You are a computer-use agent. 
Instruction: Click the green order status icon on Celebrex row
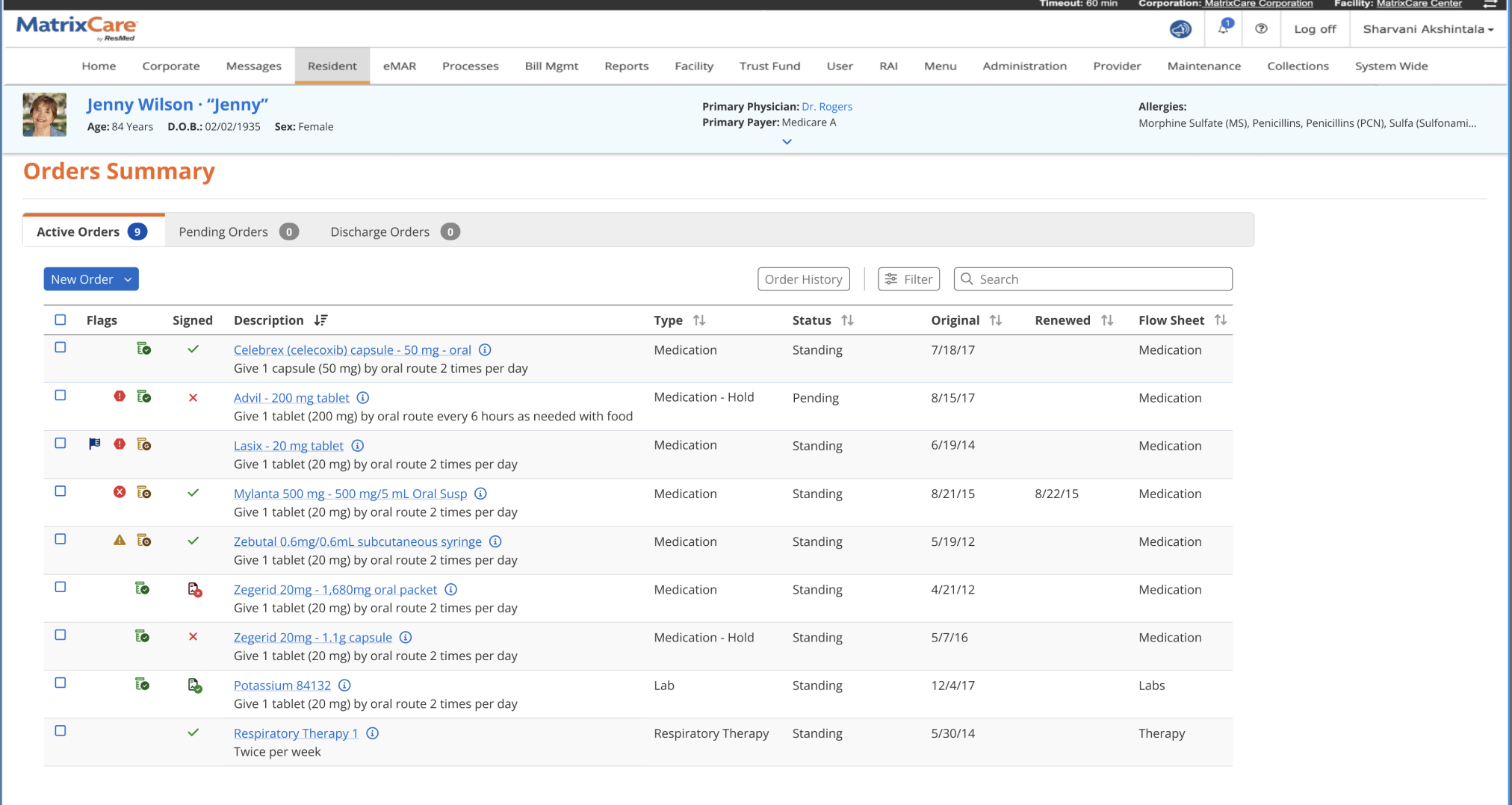144,349
